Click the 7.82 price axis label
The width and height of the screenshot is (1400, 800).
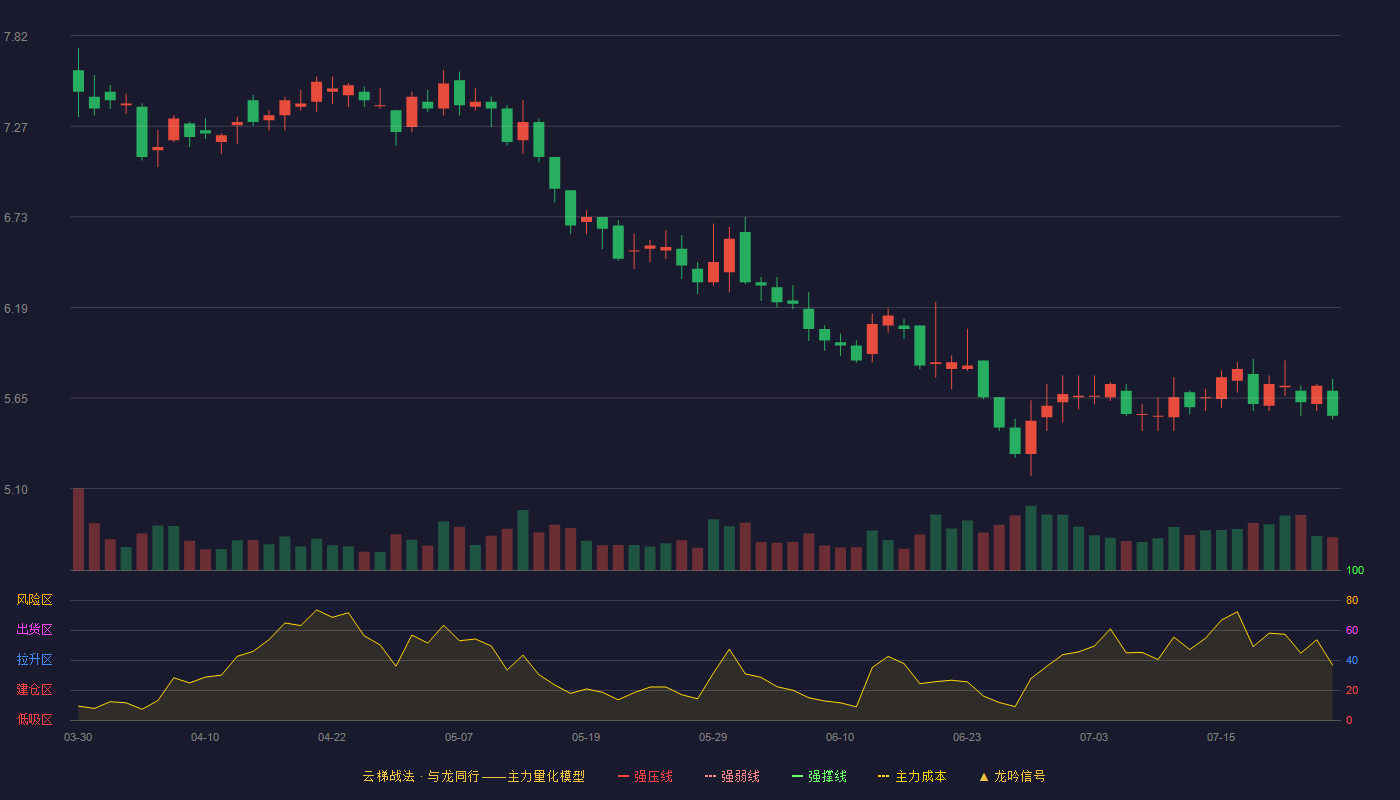(x=16, y=37)
